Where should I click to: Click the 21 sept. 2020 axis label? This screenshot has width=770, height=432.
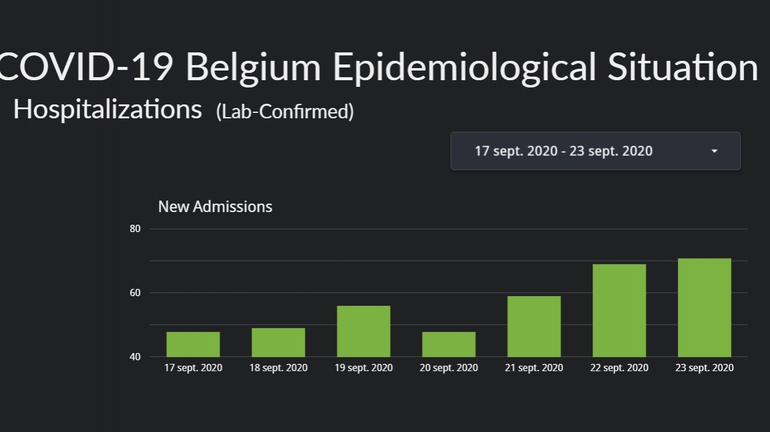point(534,368)
